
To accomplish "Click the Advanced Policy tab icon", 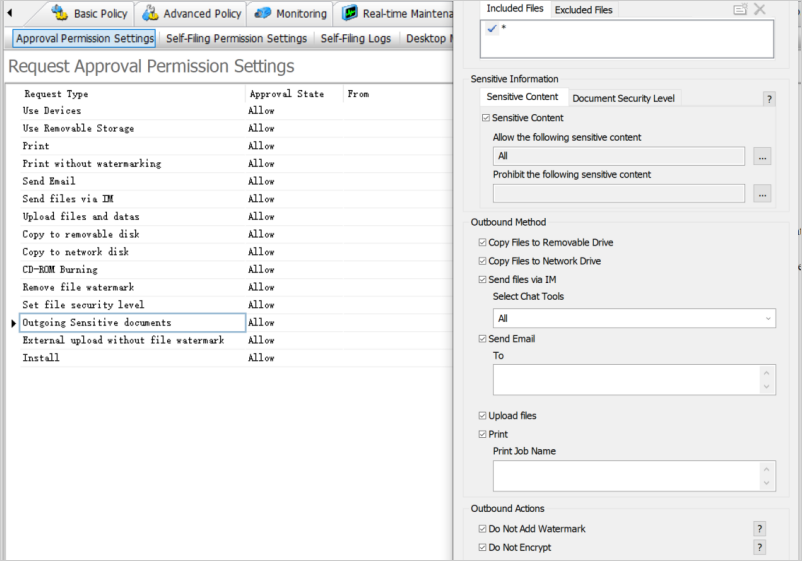I will pos(150,13).
